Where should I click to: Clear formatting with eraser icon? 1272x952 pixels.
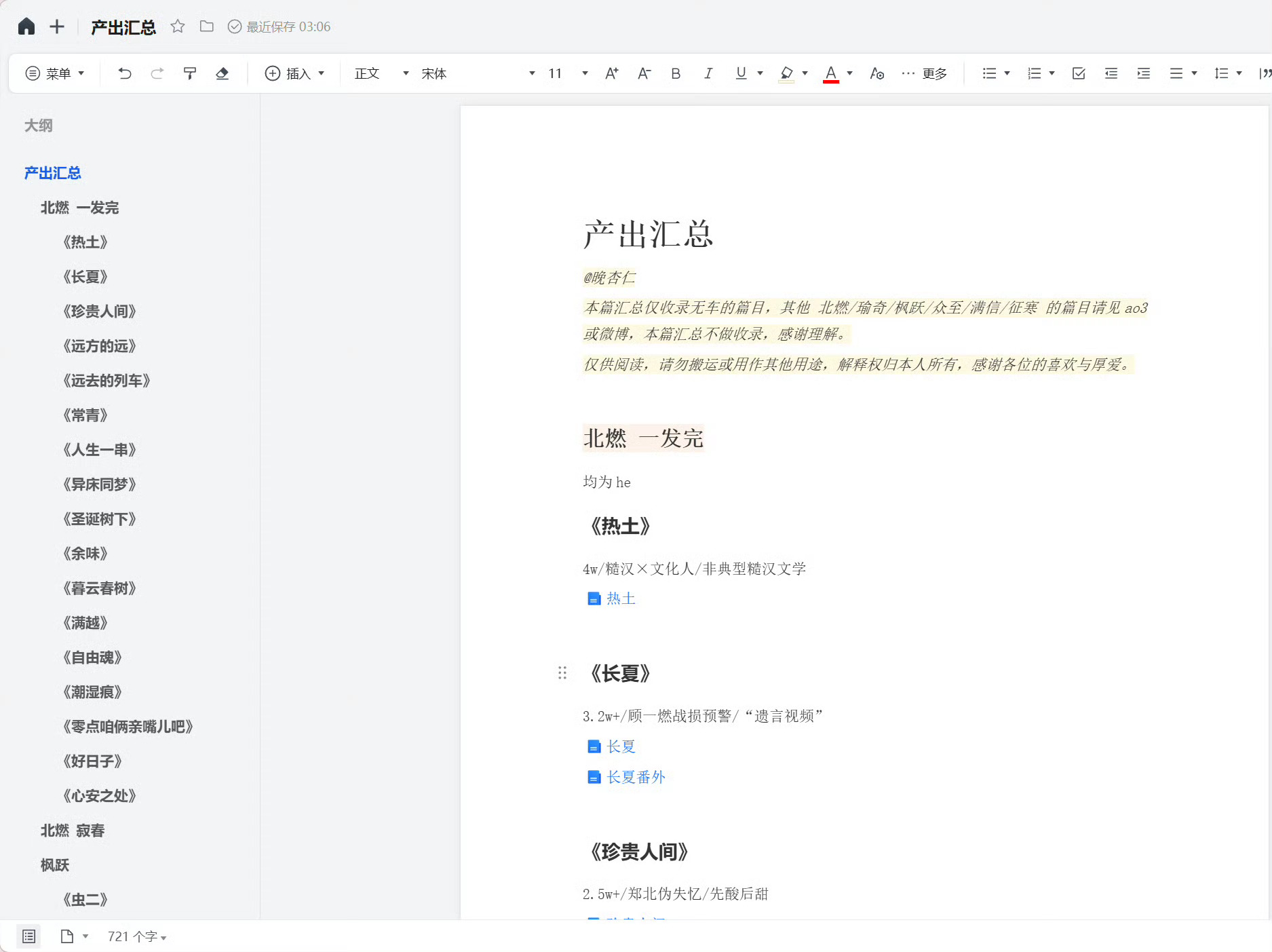click(x=222, y=73)
